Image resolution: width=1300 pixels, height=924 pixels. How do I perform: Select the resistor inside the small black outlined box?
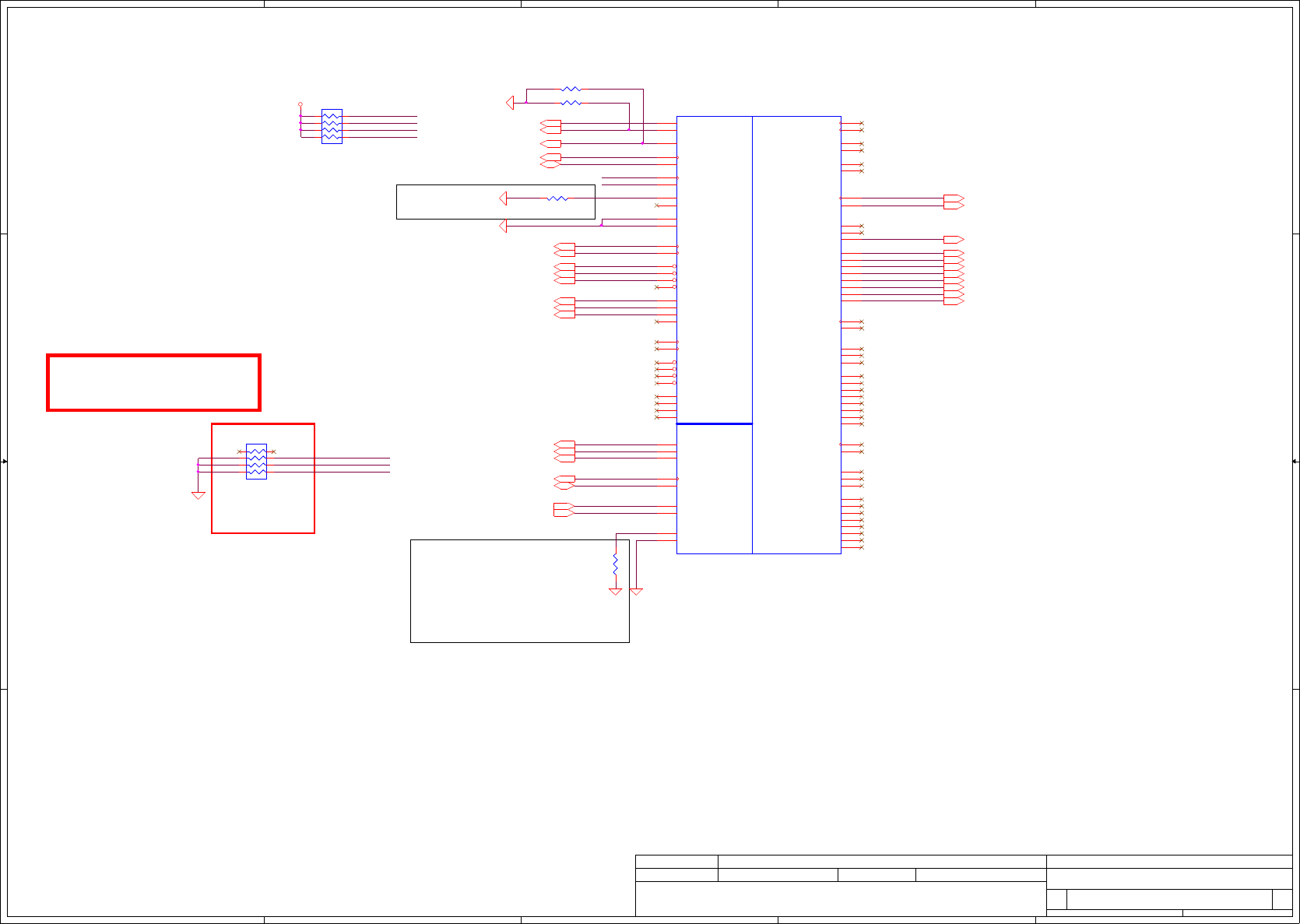coord(557,199)
